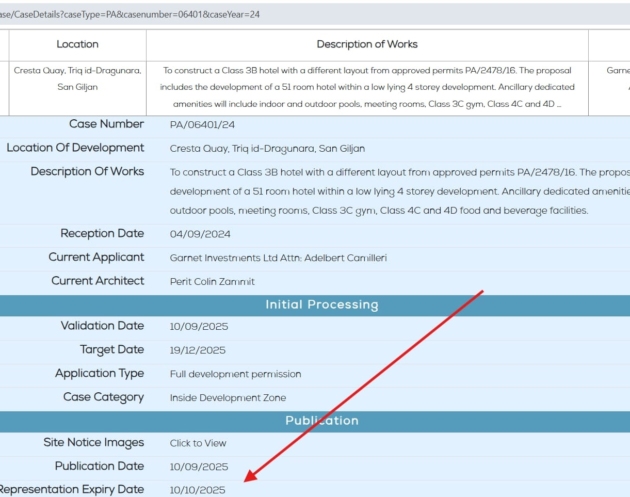Click the "Click to View" site notice link

(198, 443)
